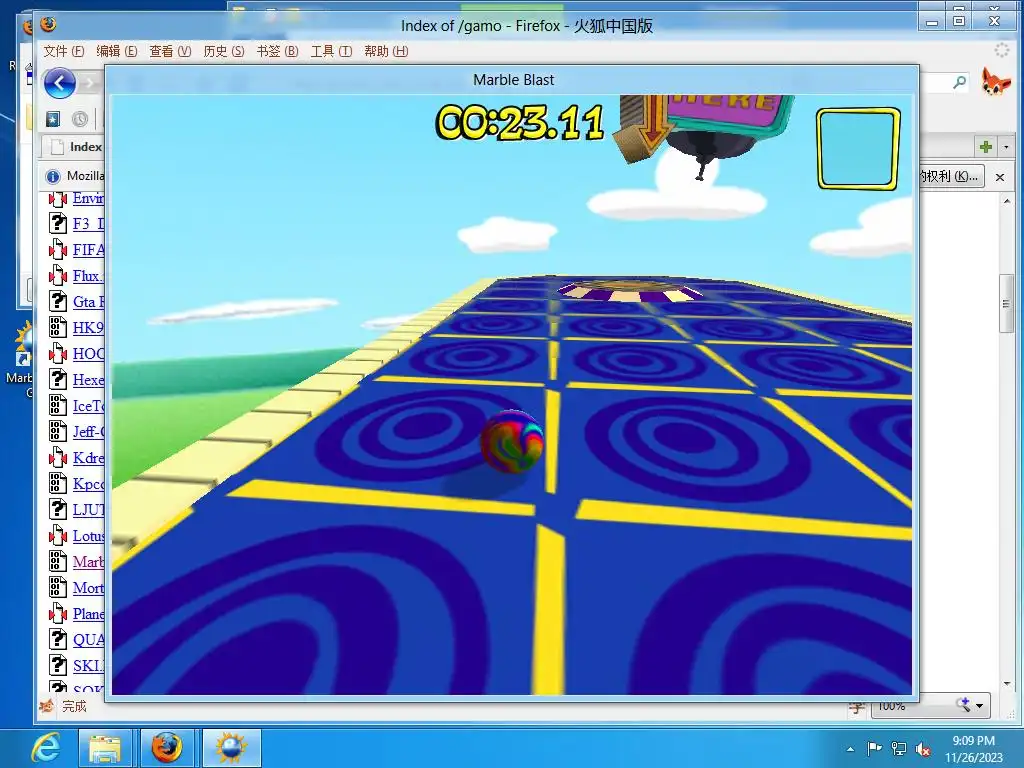1024x768 pixels.
Task: Open the network tray icon
Action: 899,749
